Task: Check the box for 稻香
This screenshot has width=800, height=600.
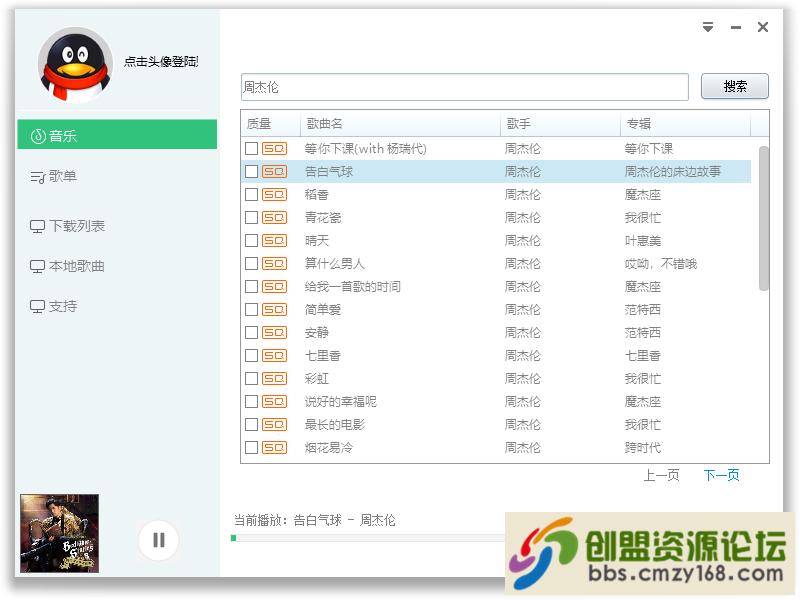Action: pyautogui.click(x=252, y=194)
